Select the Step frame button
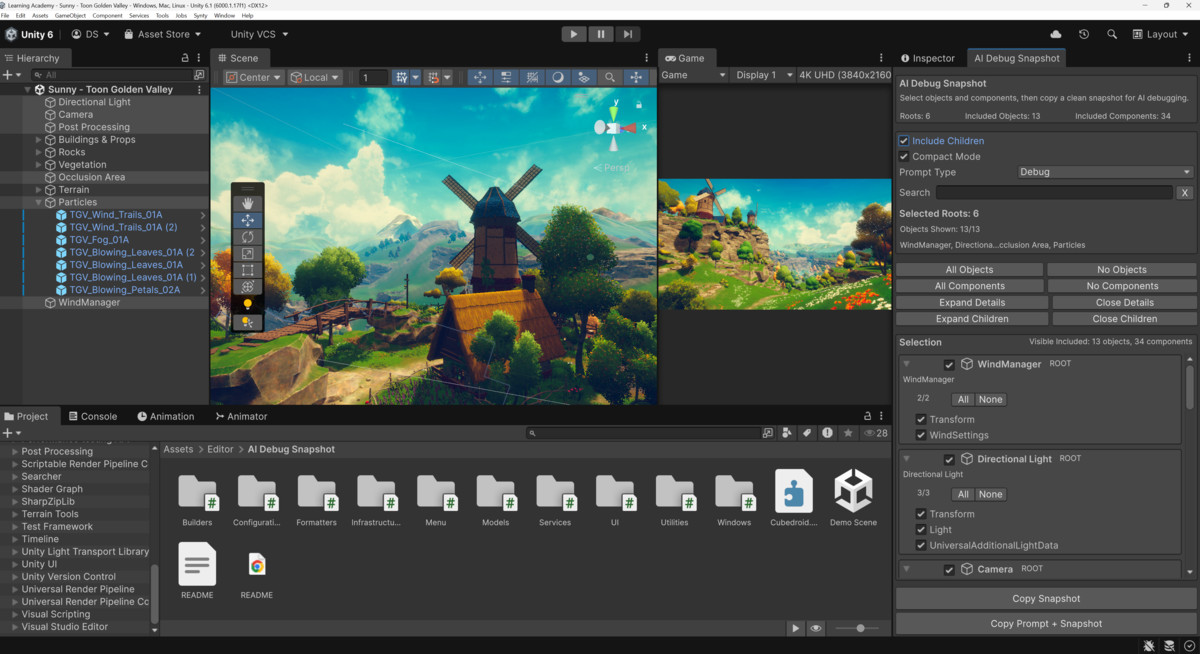Screen dimensions: 1200x654 pyautogui.click(x=627, y=34)
